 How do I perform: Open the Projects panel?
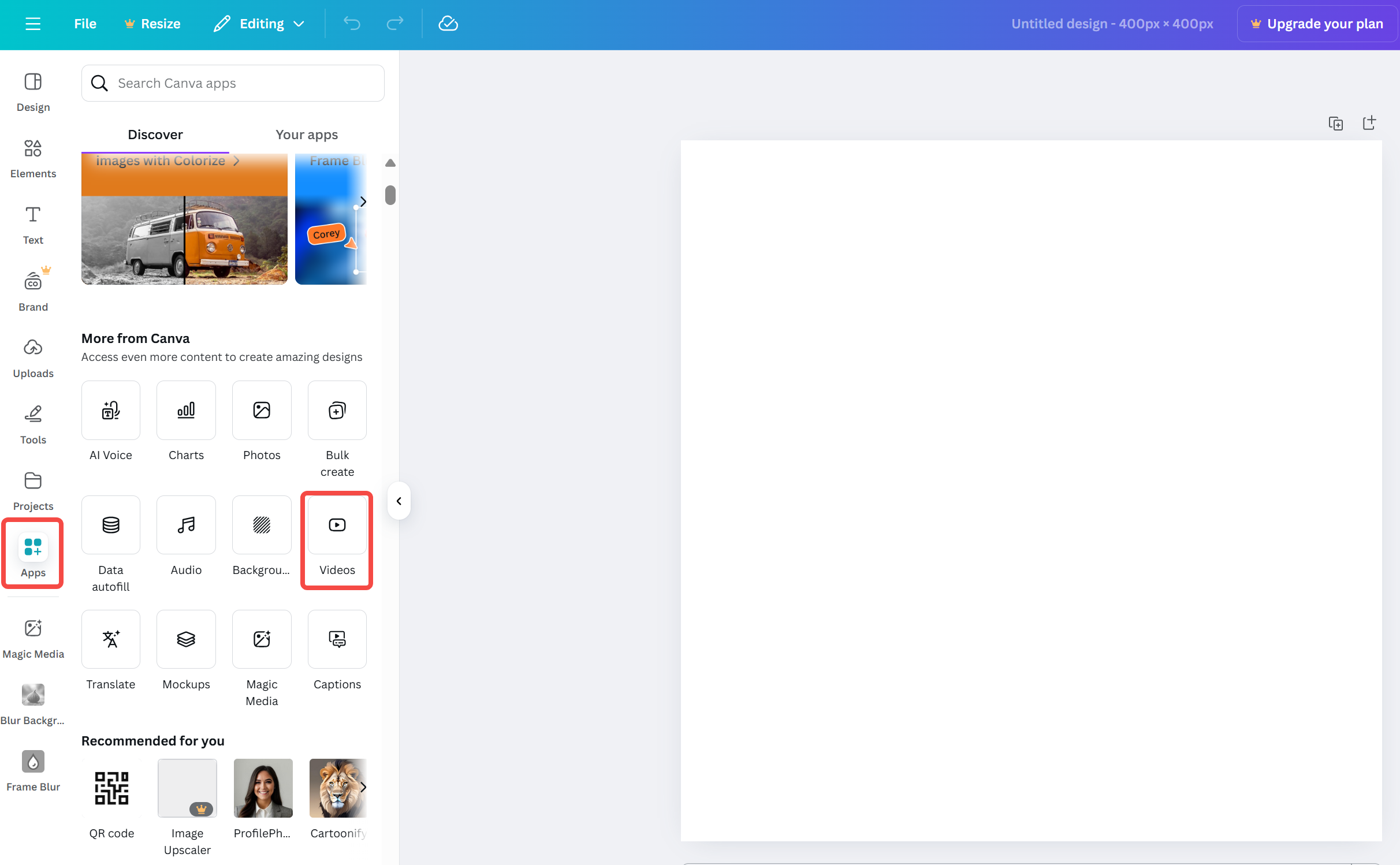click(x=32, y=490)
